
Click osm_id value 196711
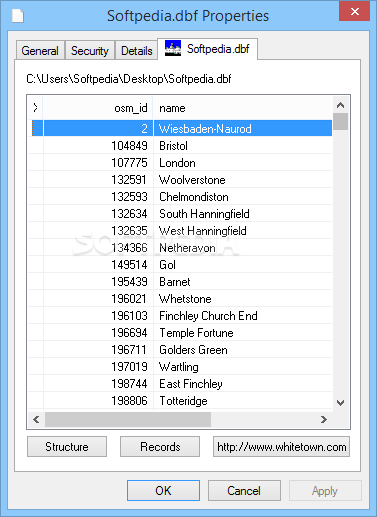129,350
